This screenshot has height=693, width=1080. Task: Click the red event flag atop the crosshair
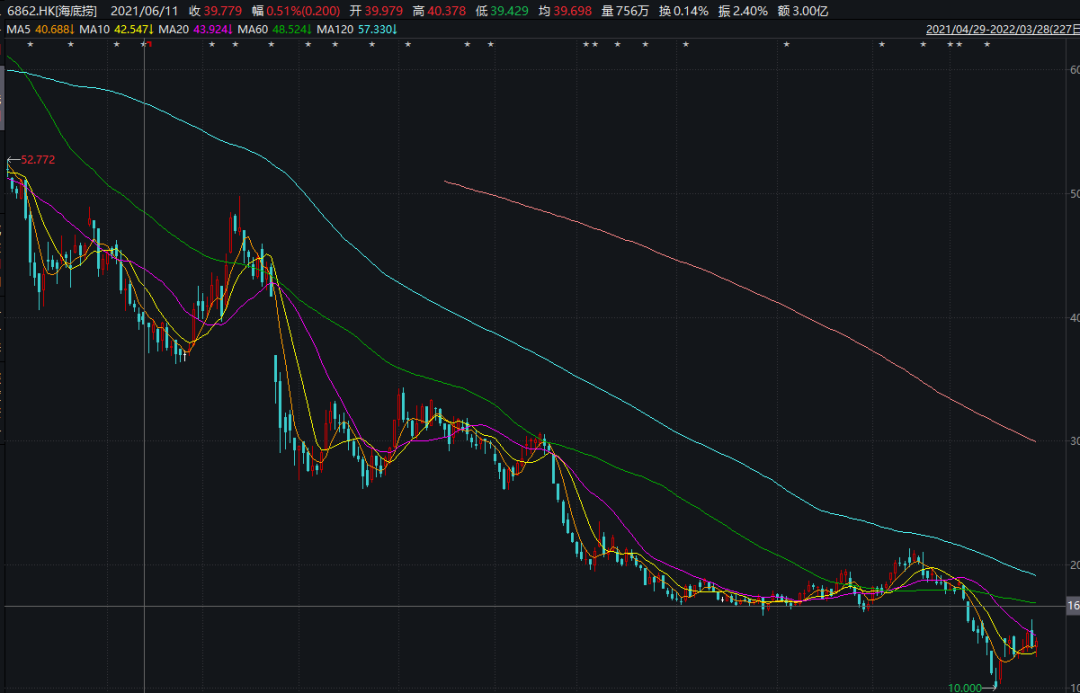(x=149, y=45)
